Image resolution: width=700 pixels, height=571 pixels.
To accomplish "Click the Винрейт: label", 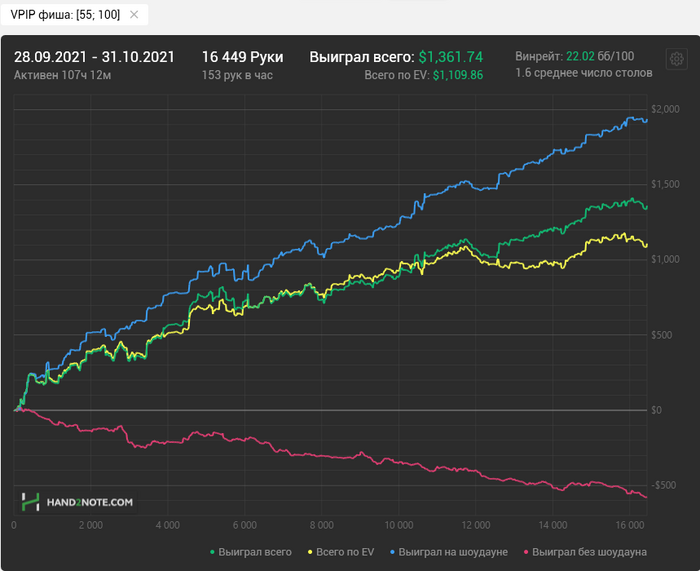I will click(x=539, y=56).
